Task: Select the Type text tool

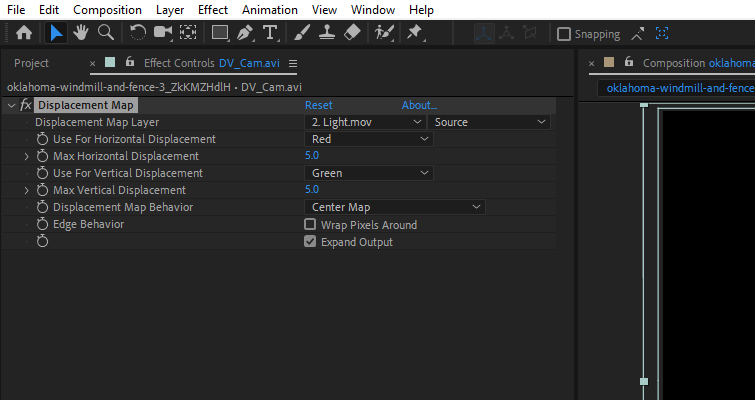Action: [270, 33]
